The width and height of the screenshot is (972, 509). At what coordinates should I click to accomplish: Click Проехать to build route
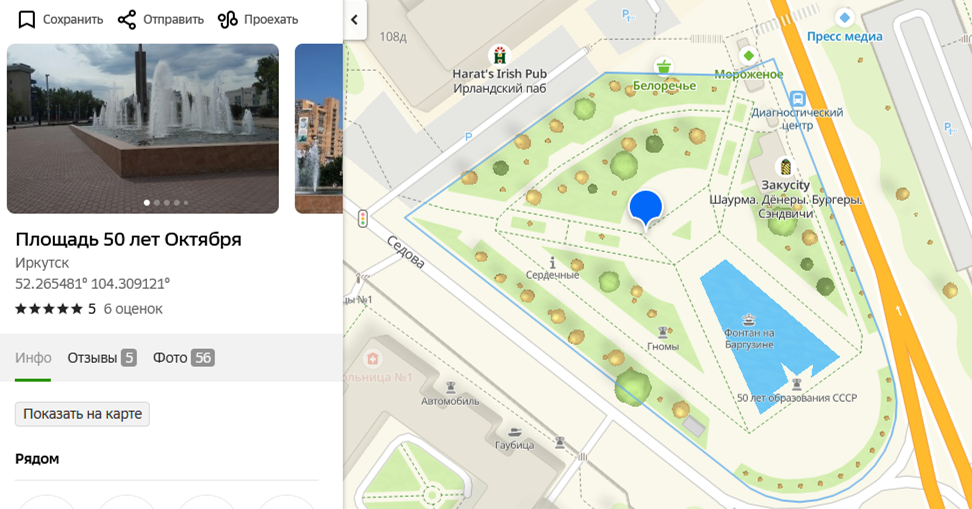[271, 20]
